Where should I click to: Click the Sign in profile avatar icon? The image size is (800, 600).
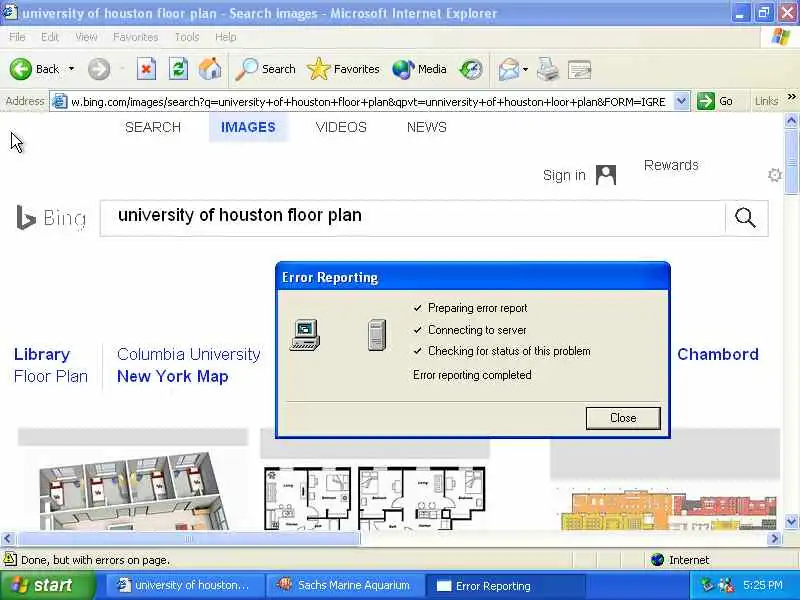606,175
